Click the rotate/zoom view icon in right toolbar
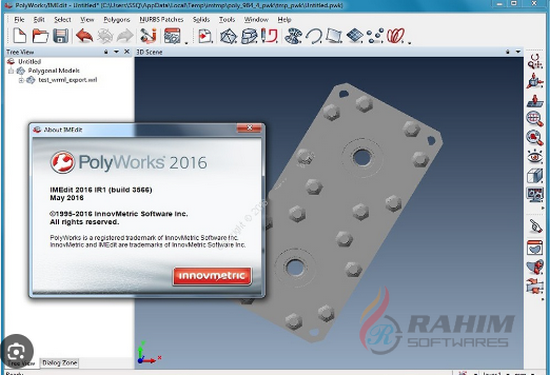The width and height of the screenshot is (550, 375). pos(535,62)
